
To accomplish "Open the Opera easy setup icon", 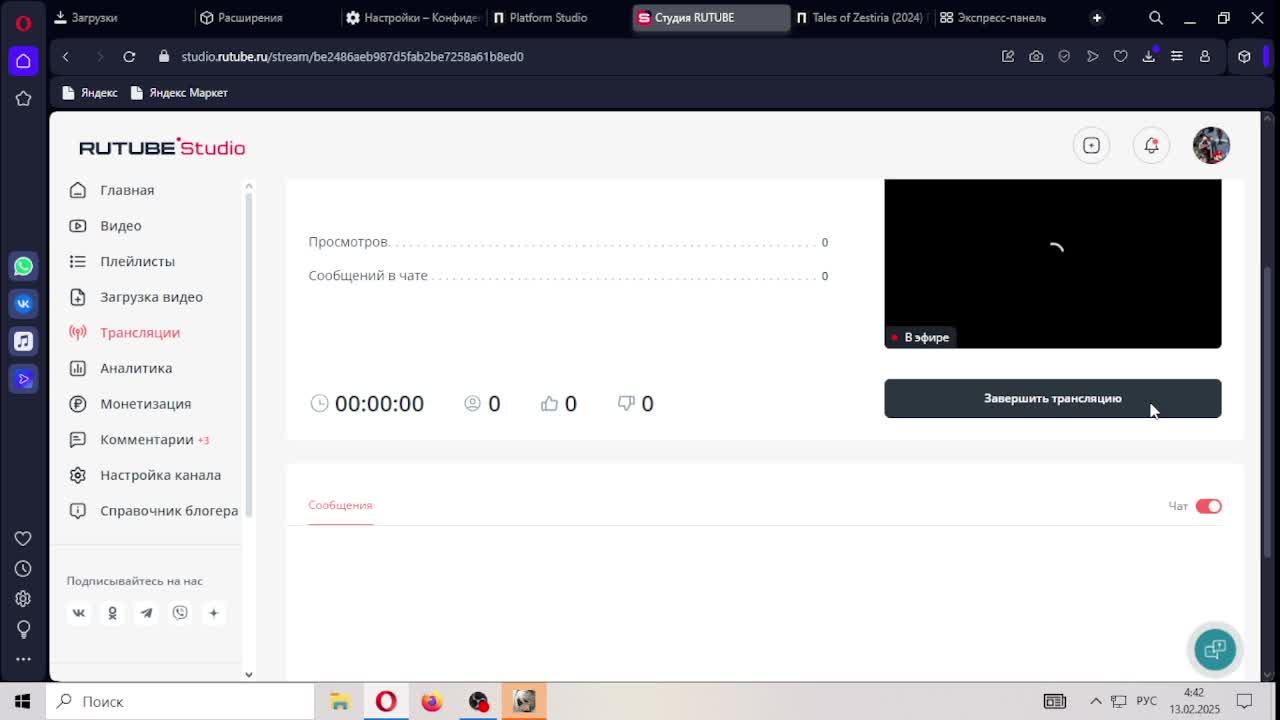I will (x=1176, y=57).
